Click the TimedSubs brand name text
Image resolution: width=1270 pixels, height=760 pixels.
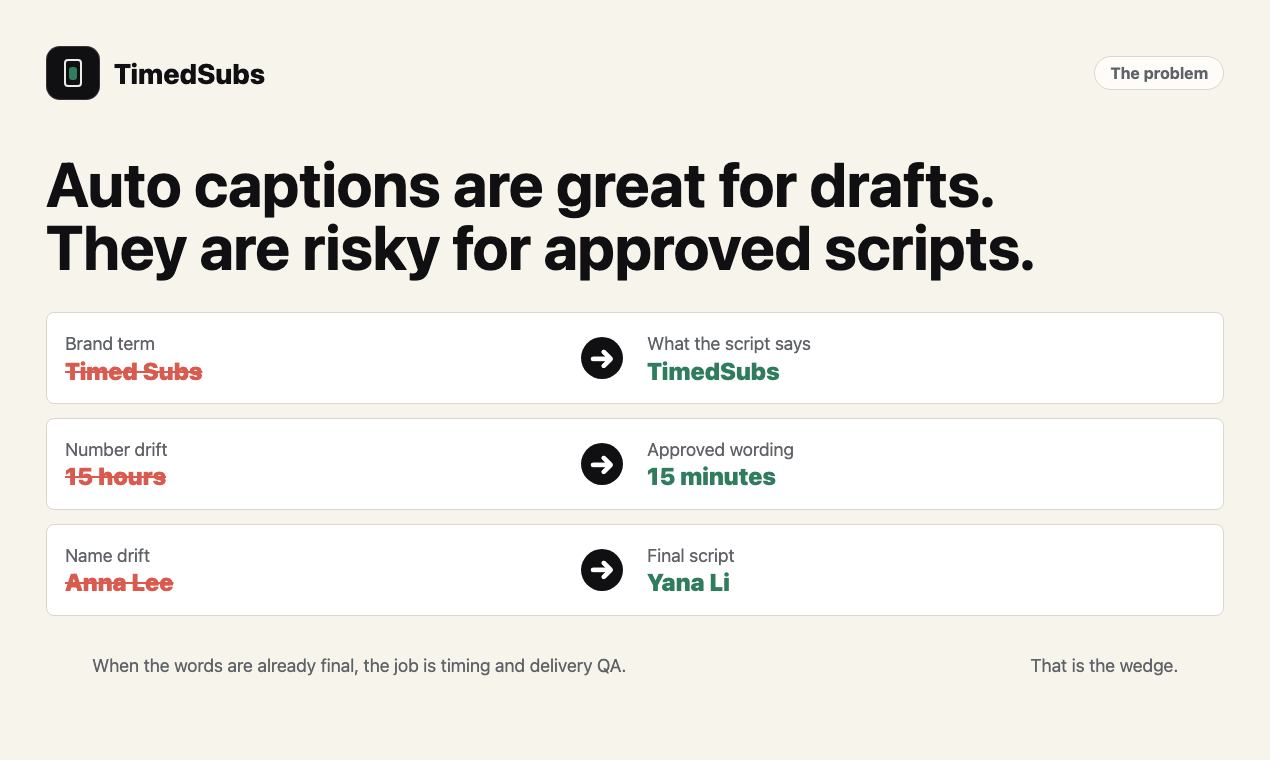[x=189, y=74]
